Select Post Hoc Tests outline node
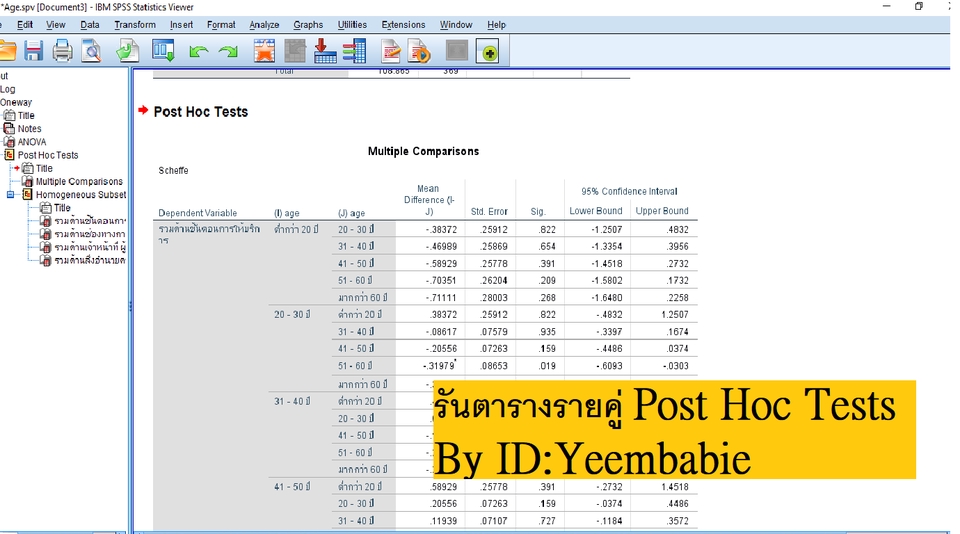This screenshot has height=534, width=960. (47, 155)
